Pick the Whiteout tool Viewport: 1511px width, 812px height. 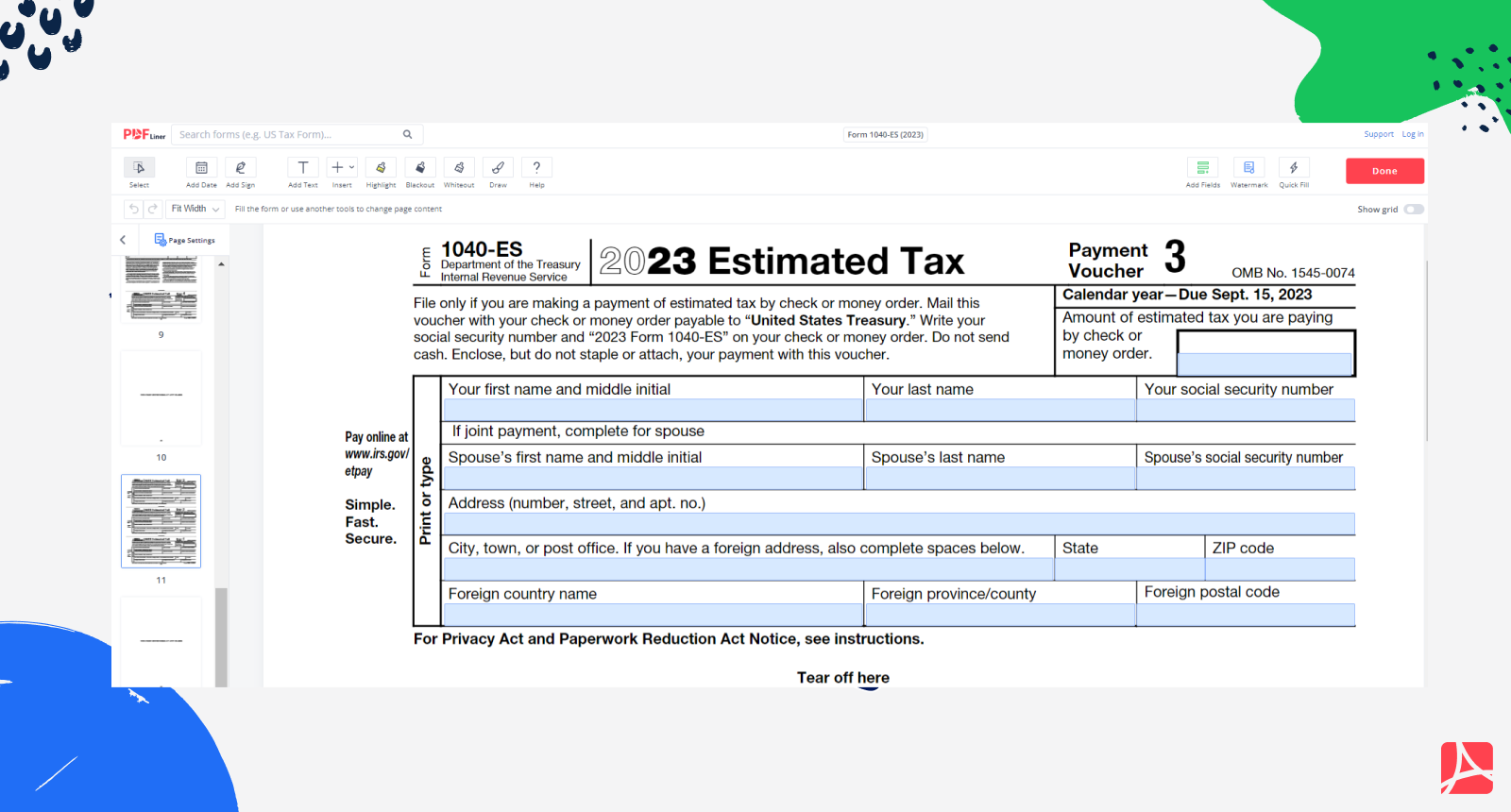coord(459,168)
